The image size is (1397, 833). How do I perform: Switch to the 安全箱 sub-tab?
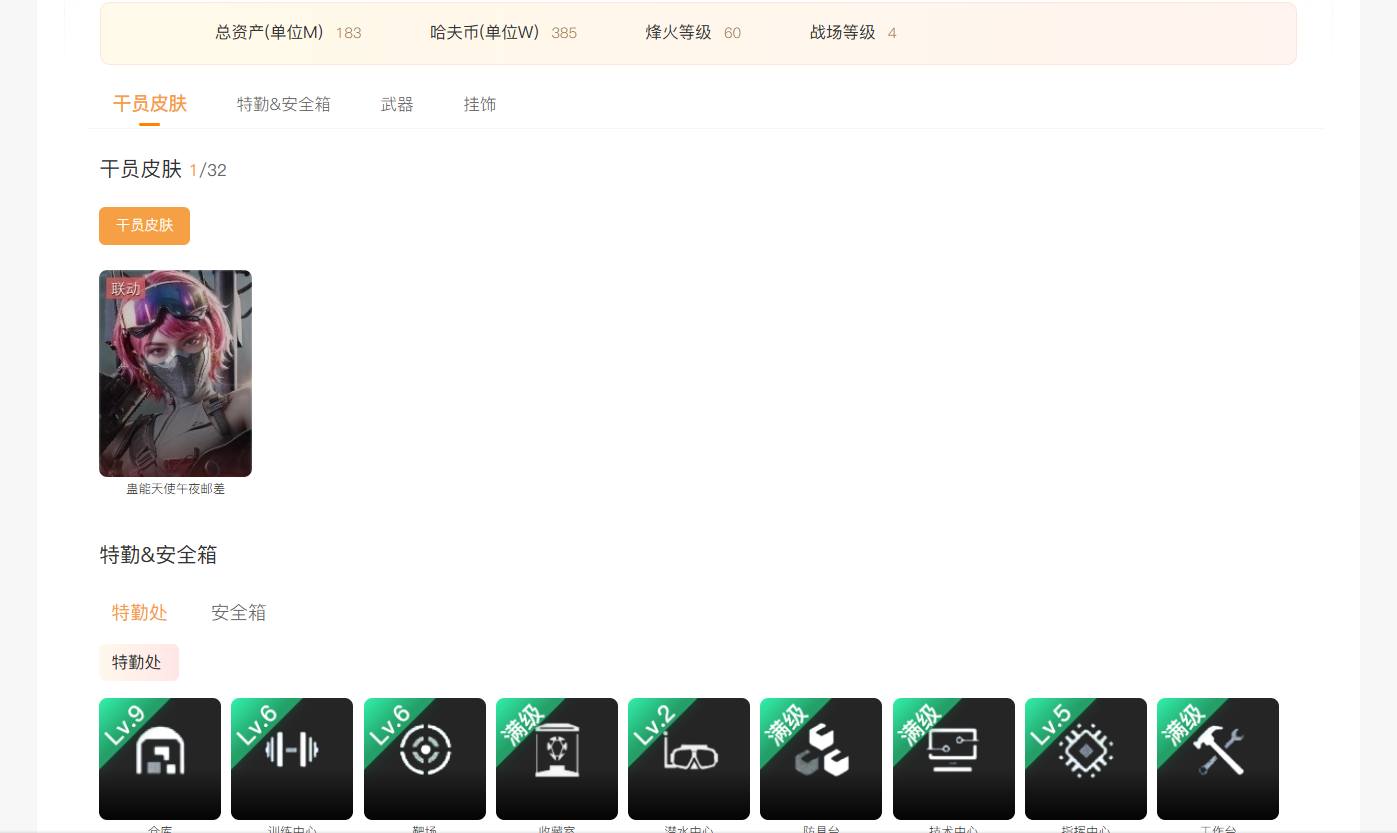pos(239,612)
